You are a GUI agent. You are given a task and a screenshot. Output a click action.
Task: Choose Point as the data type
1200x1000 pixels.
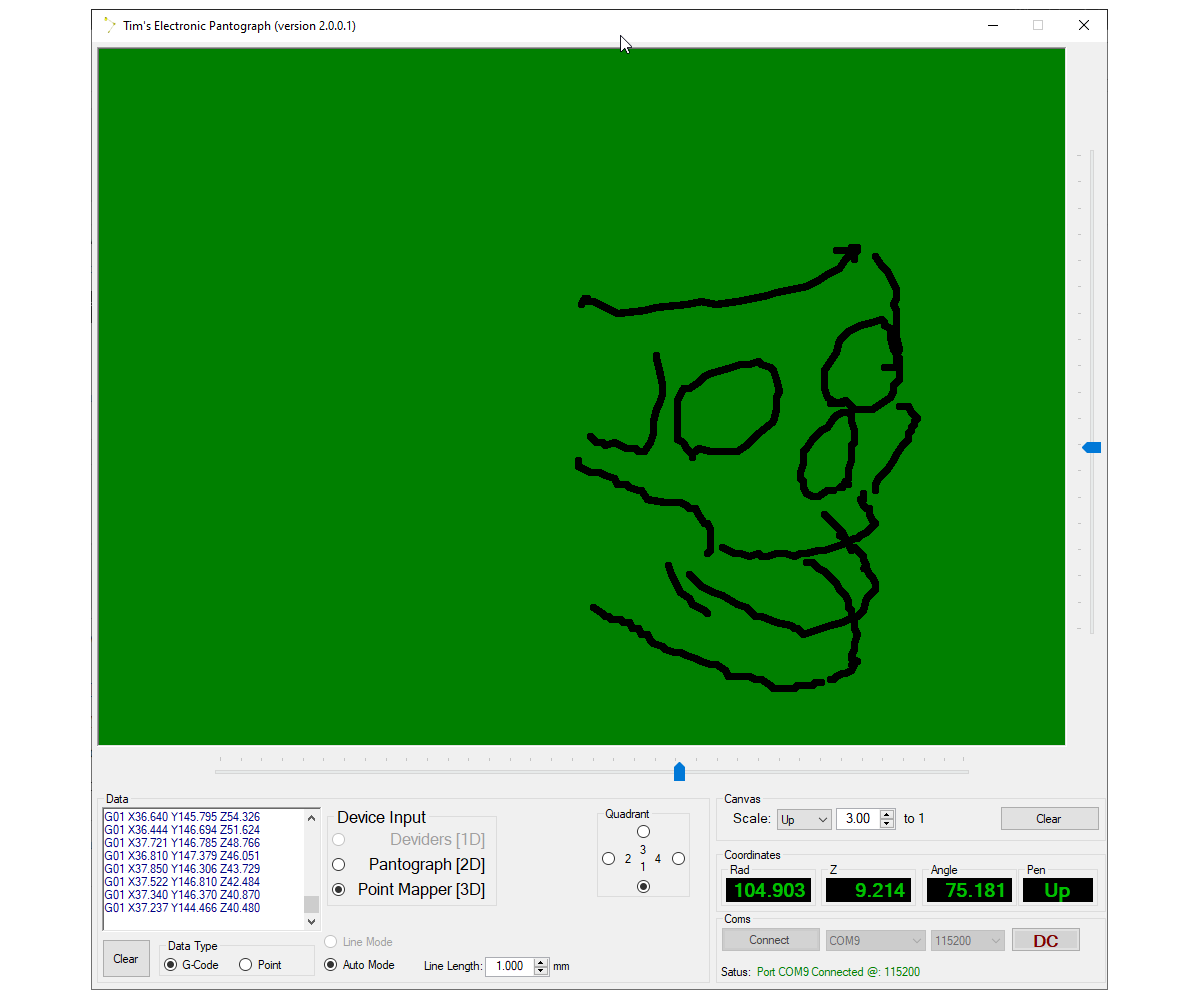tap(243, 963)
